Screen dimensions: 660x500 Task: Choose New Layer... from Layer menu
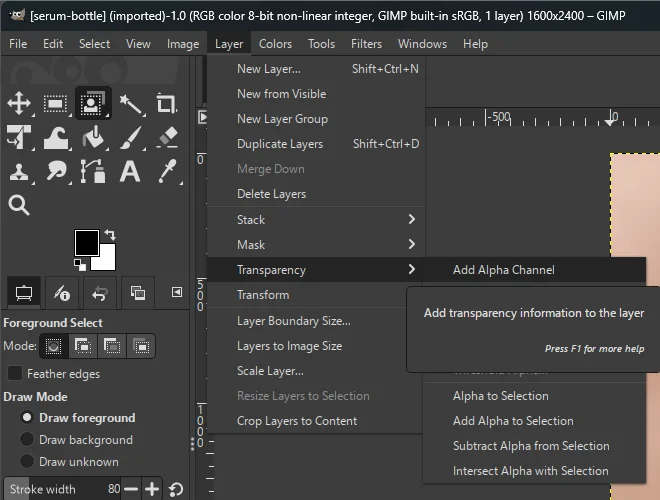tap(316, 69)
